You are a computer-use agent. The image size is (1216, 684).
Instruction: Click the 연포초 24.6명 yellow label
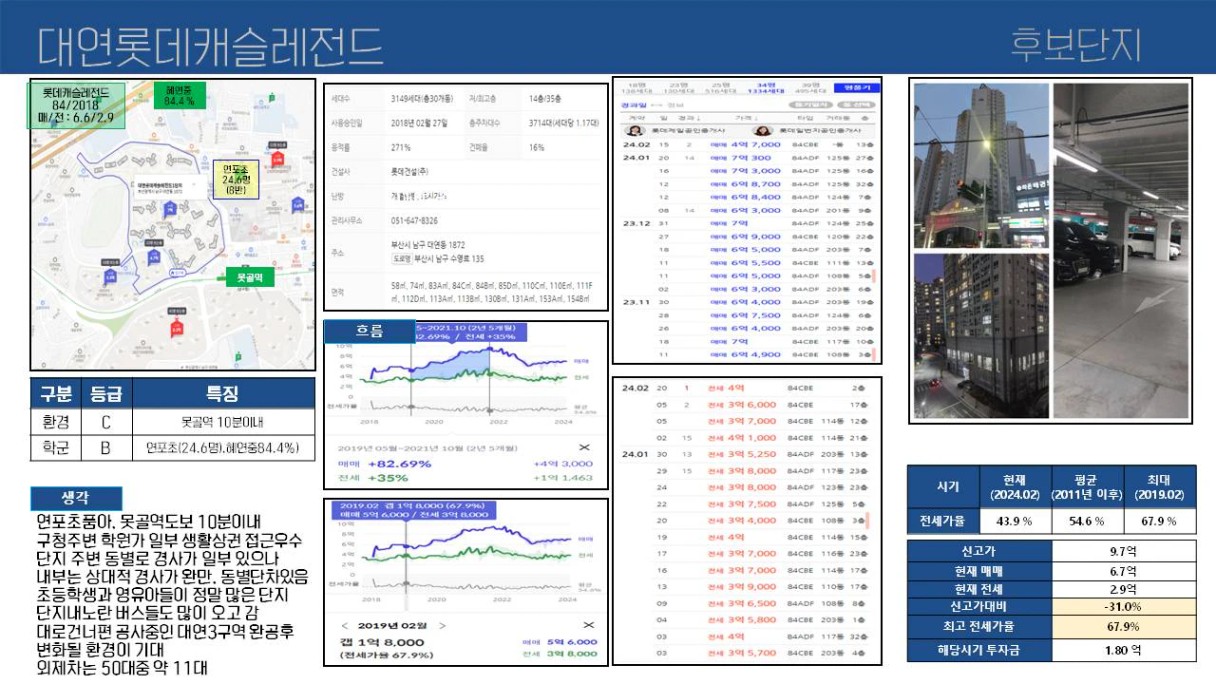(x=235, y=178)
